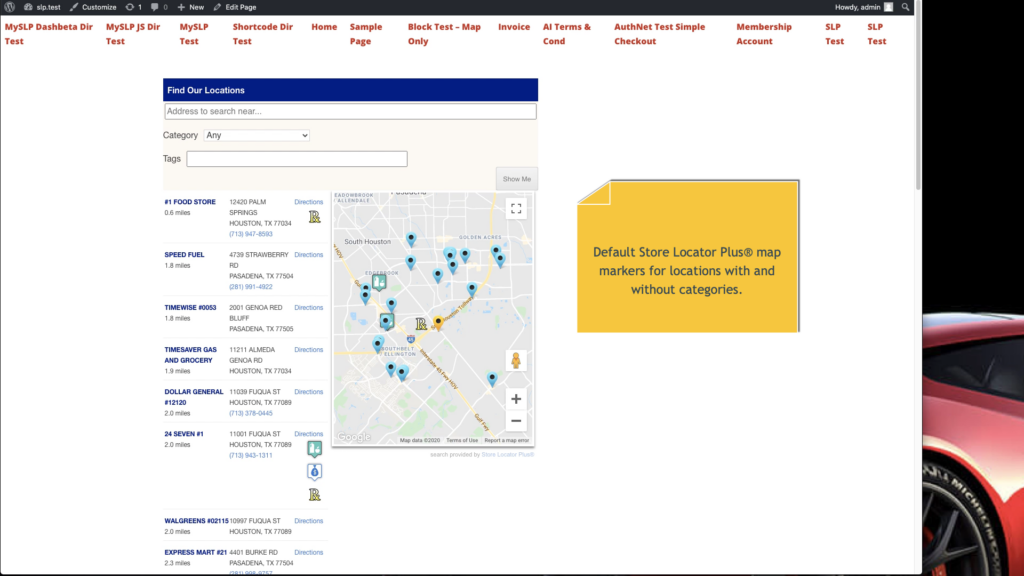1024x576 pixels.
Task: Call phone number (713) 947-8593
Action: coord(251,234)
